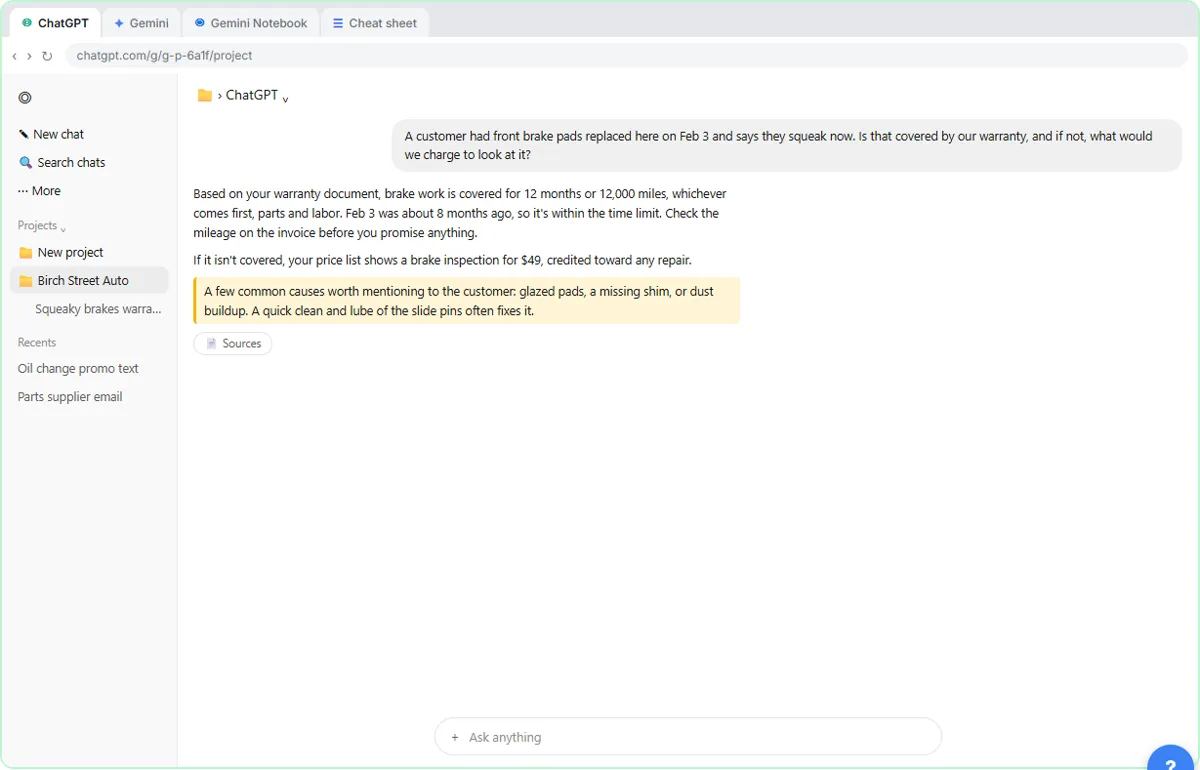Switch to the Gemini browser tab
This screenshot has width=1200, height=770.
point(141,23)
